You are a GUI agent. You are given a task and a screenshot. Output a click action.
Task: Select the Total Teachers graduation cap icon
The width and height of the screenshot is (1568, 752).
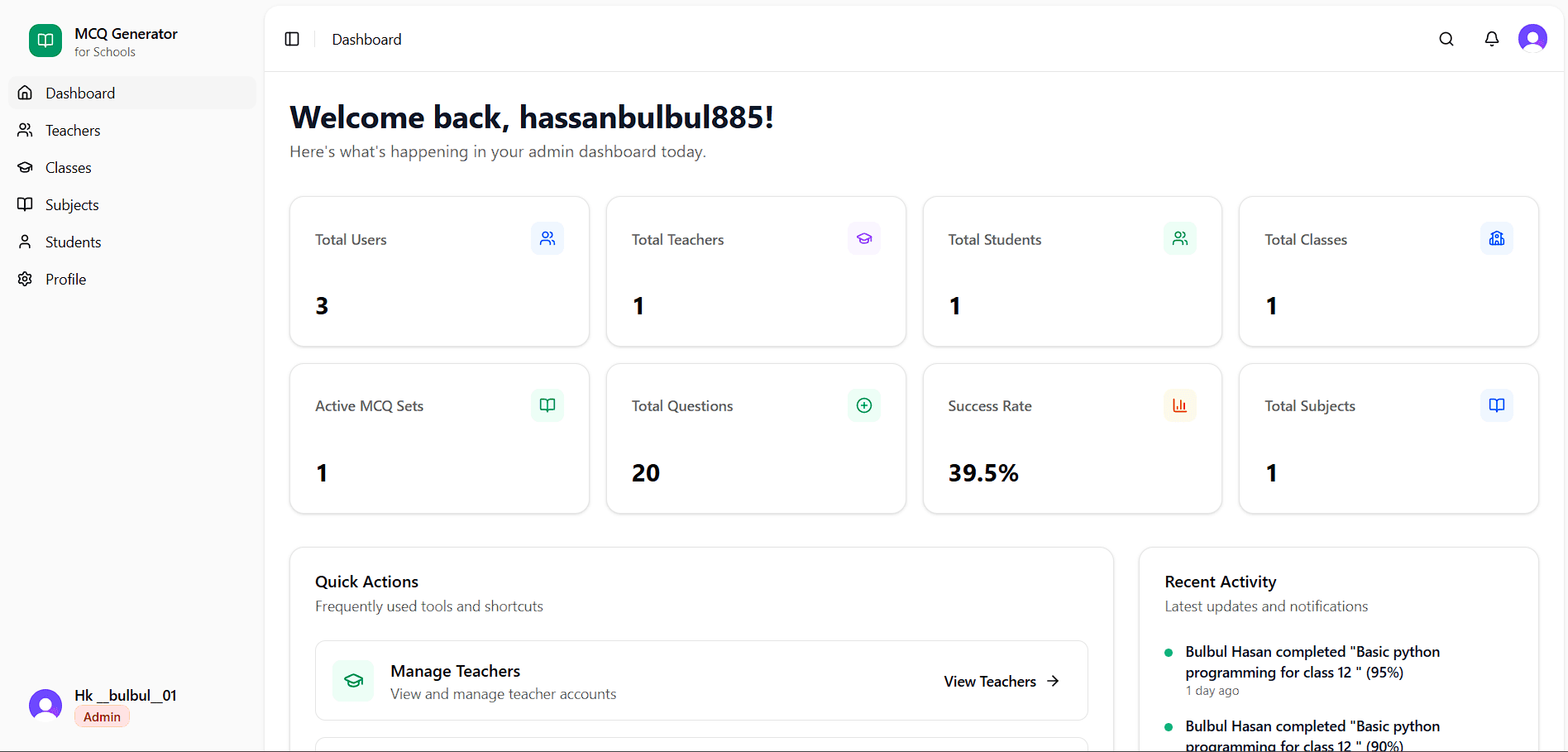(864, 238)
